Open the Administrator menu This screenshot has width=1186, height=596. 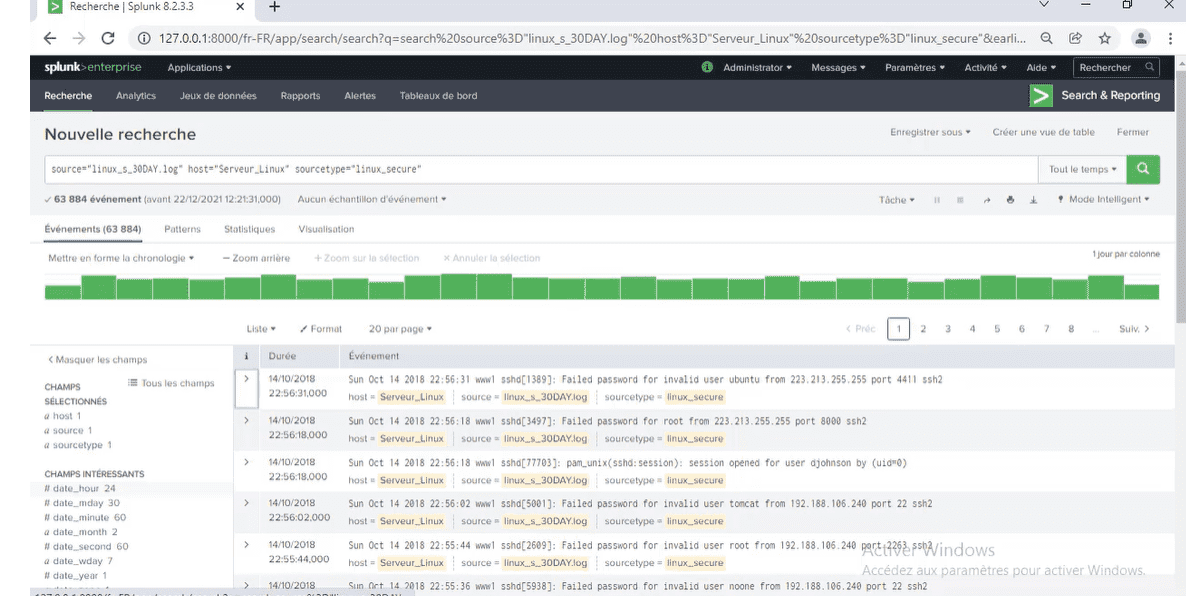pyautogui.click(x=757, y=67)
